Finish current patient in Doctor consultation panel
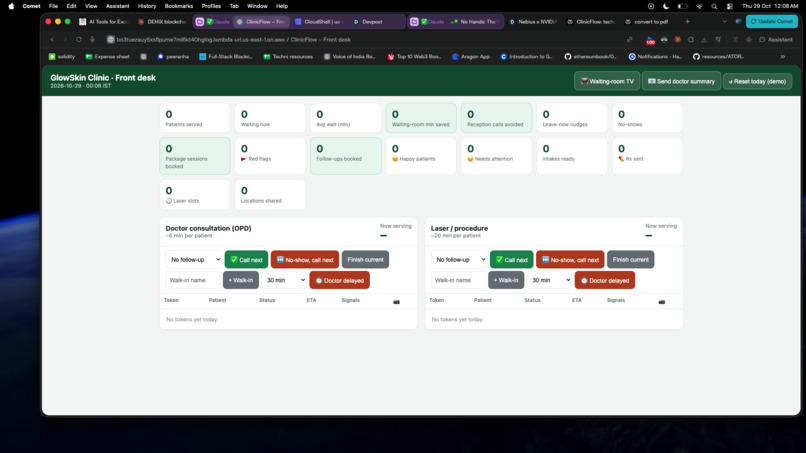Screen dimensions: 806x453 (x=365, y=260)
